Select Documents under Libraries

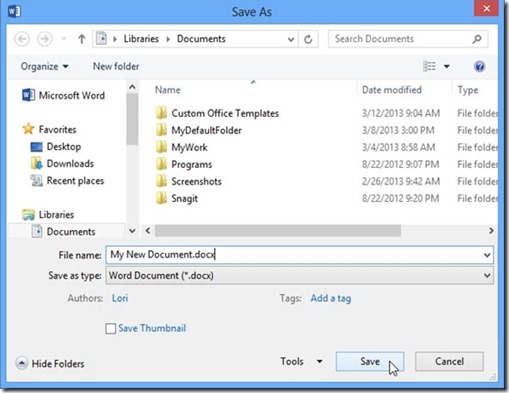pos(63,231)
